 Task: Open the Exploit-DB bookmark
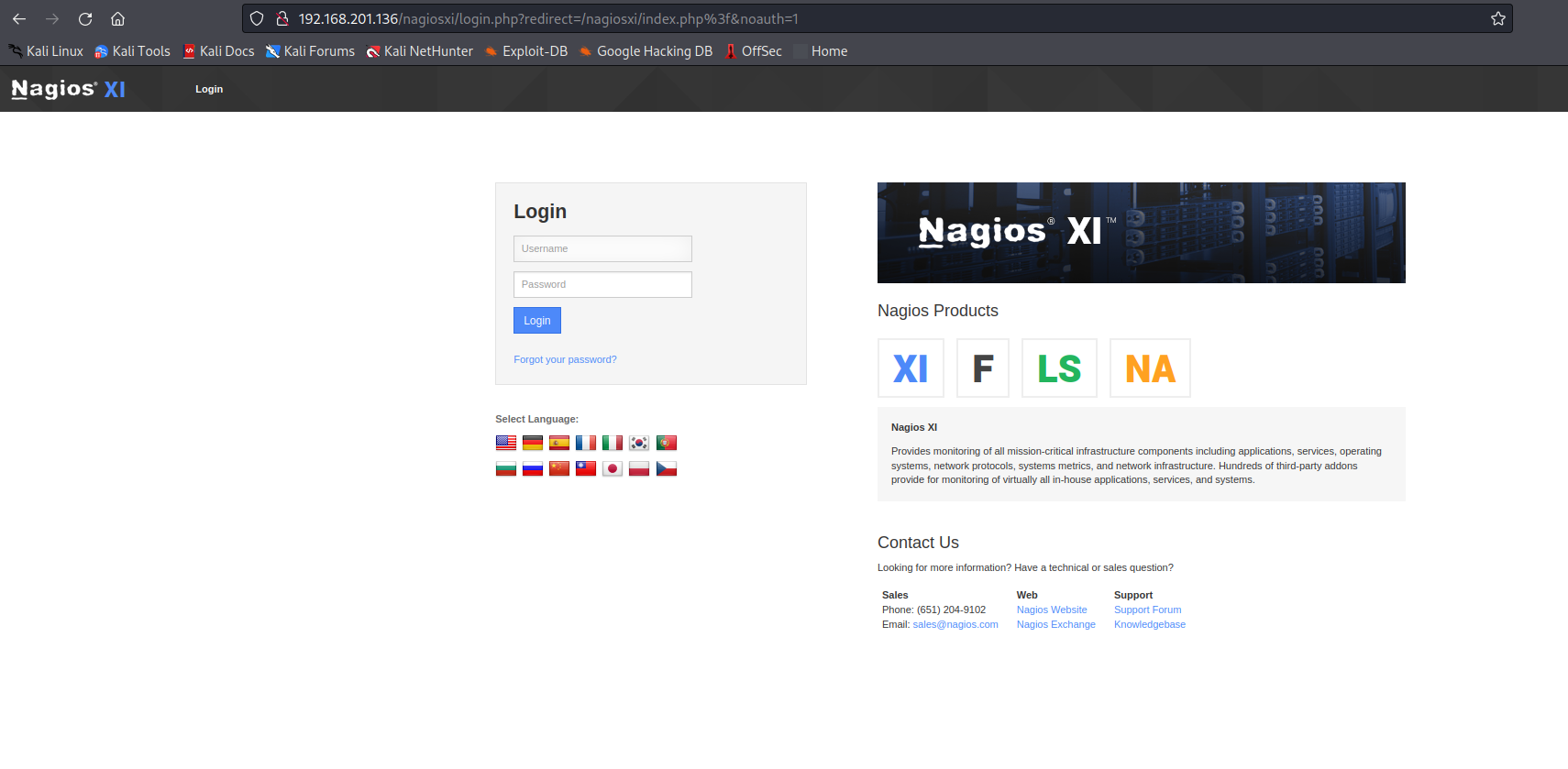click(526, 51)
